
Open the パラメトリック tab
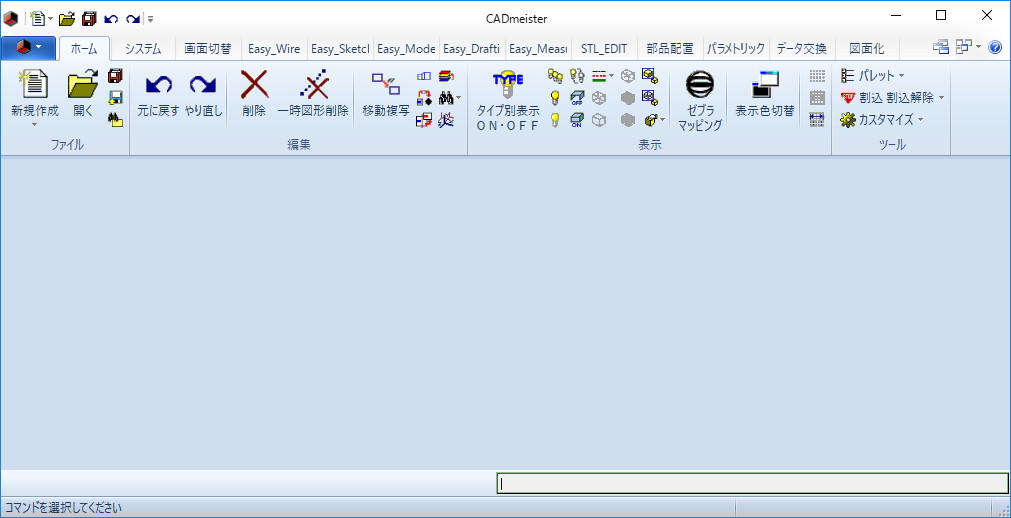(x=736, y=48)
